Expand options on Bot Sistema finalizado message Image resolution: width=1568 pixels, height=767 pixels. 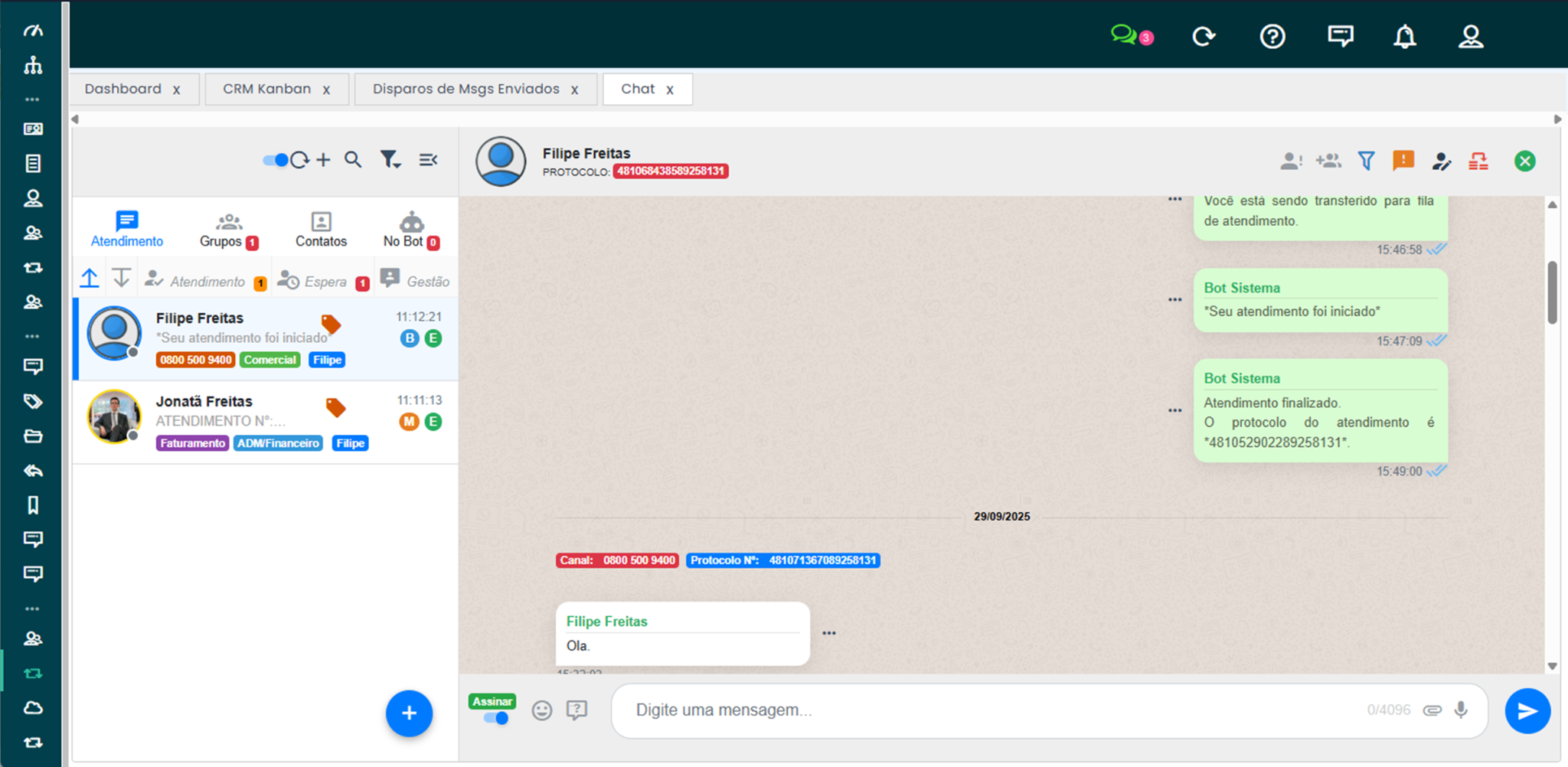tap(1174, 410)
